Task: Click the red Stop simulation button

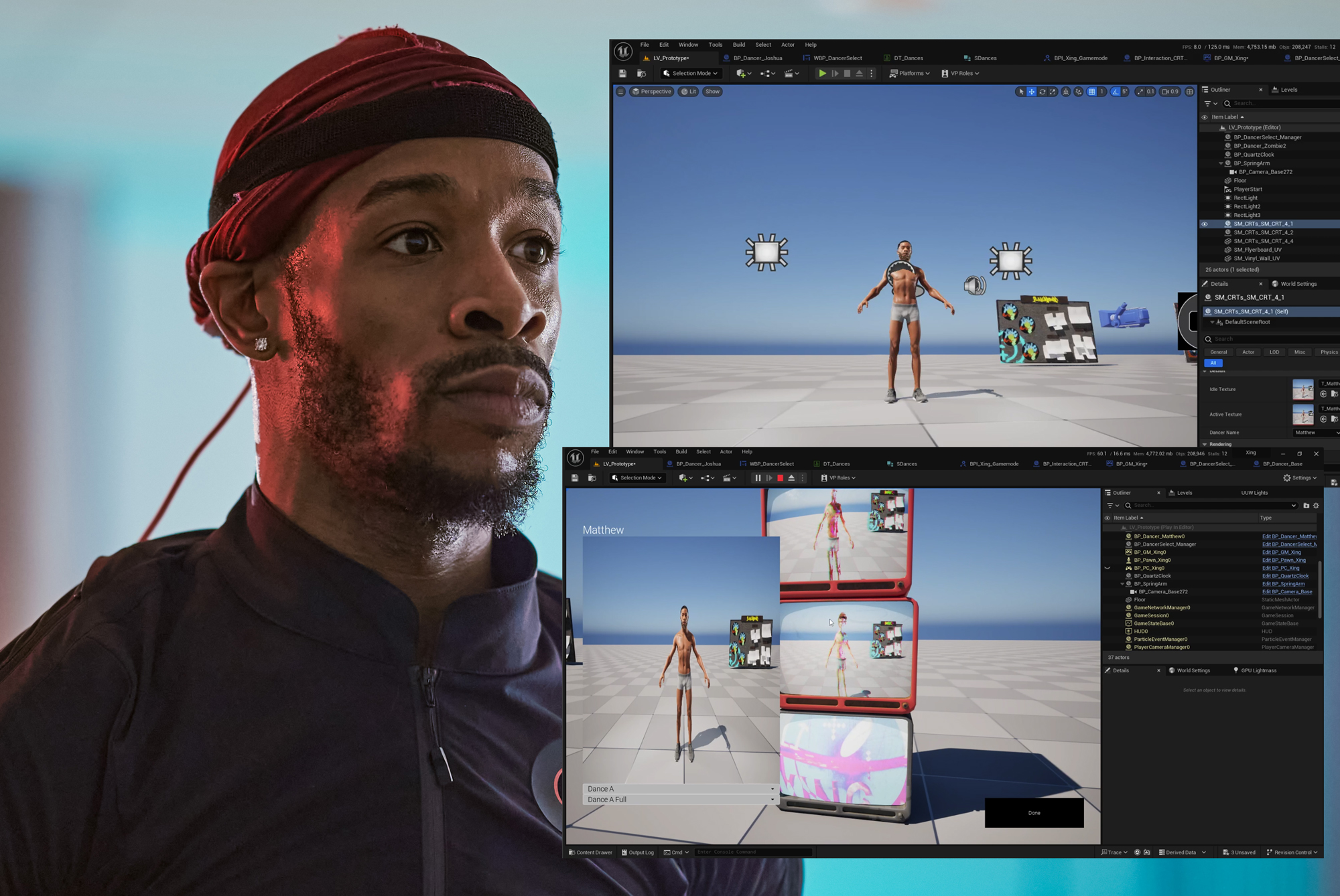Action: (780, 478)
